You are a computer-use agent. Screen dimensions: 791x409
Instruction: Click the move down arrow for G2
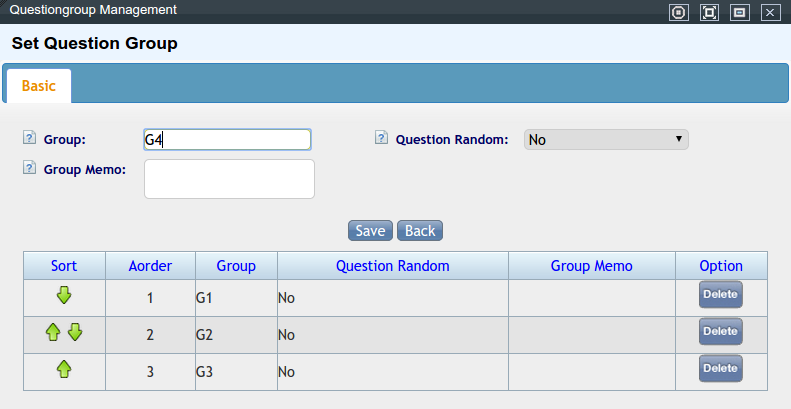[74, 332]
